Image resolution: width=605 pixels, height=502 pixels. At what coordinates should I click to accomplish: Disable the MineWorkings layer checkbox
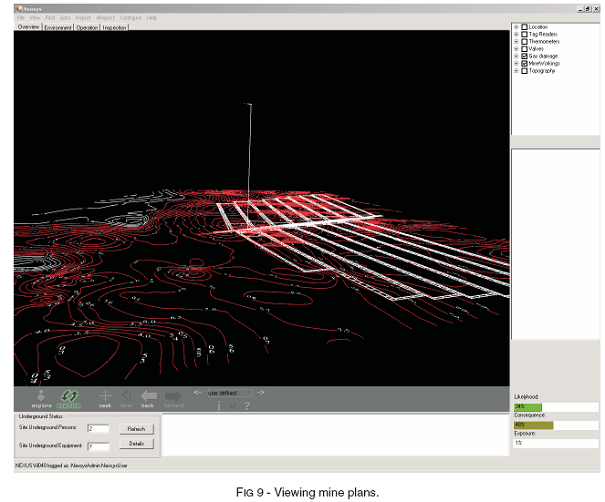525,63
